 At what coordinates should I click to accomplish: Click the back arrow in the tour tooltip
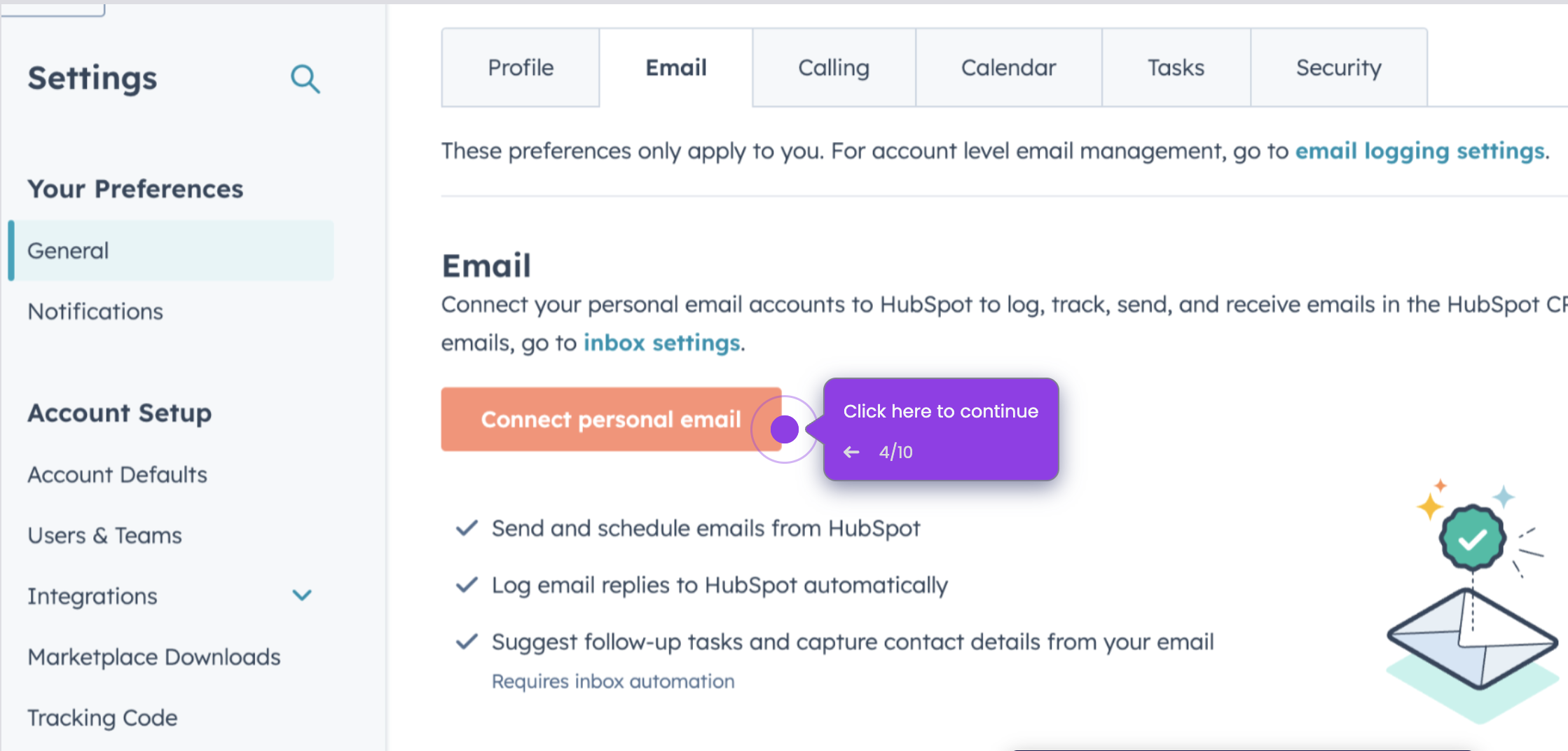coord(851,452)
